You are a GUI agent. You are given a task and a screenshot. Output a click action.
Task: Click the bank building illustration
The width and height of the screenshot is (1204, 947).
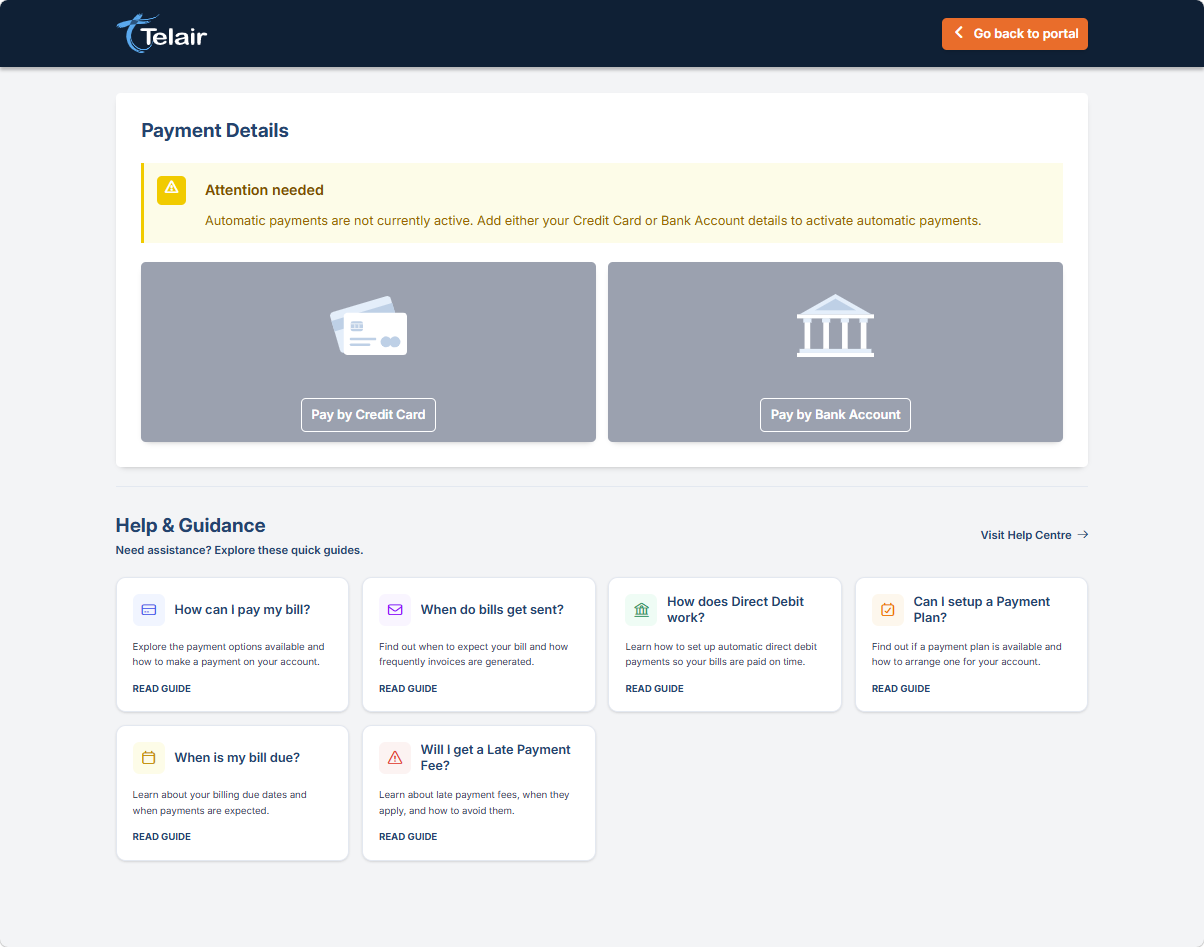[835, 326]
